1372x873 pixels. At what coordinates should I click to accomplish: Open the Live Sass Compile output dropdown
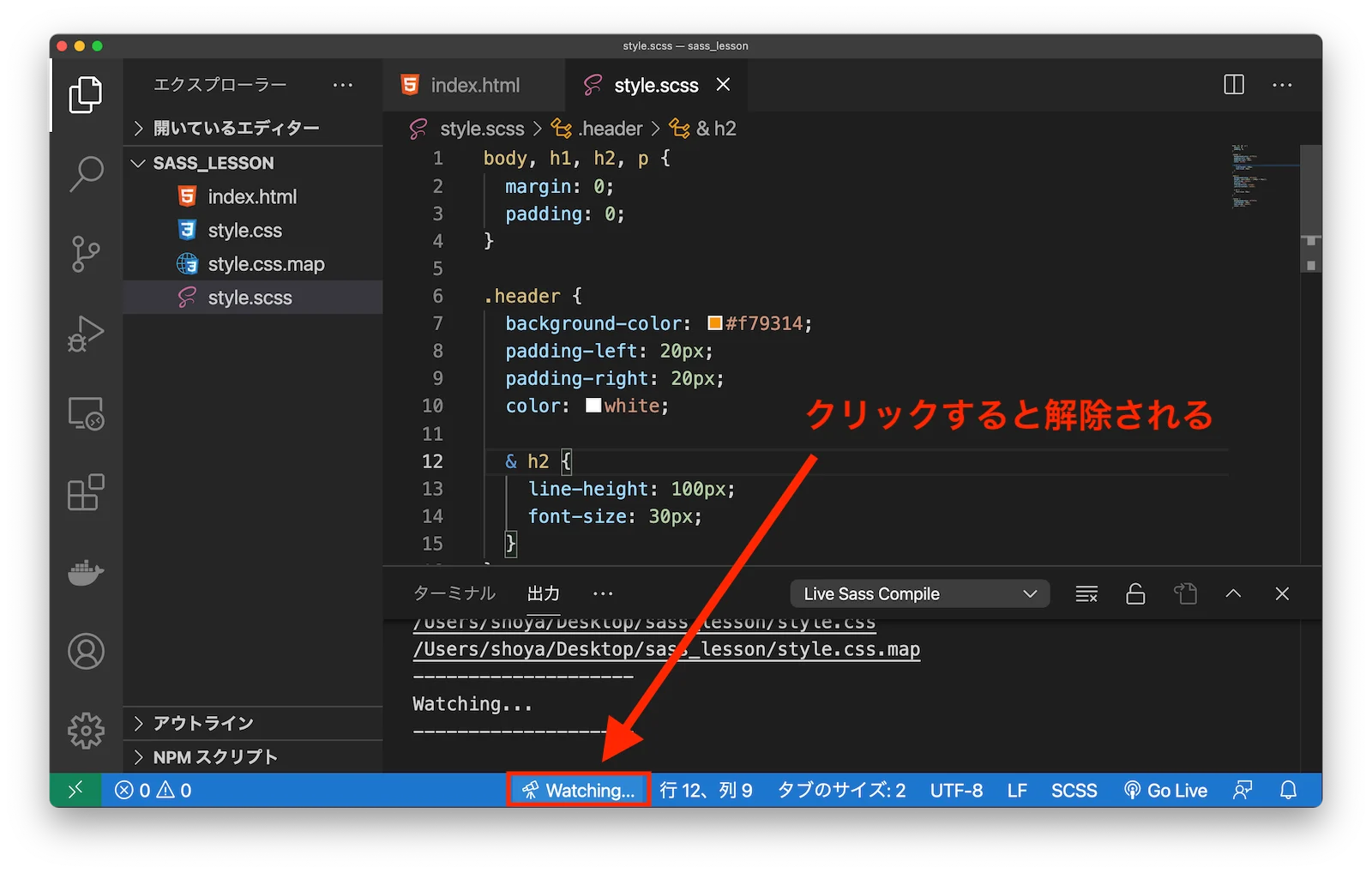click(x=920, y=593)
